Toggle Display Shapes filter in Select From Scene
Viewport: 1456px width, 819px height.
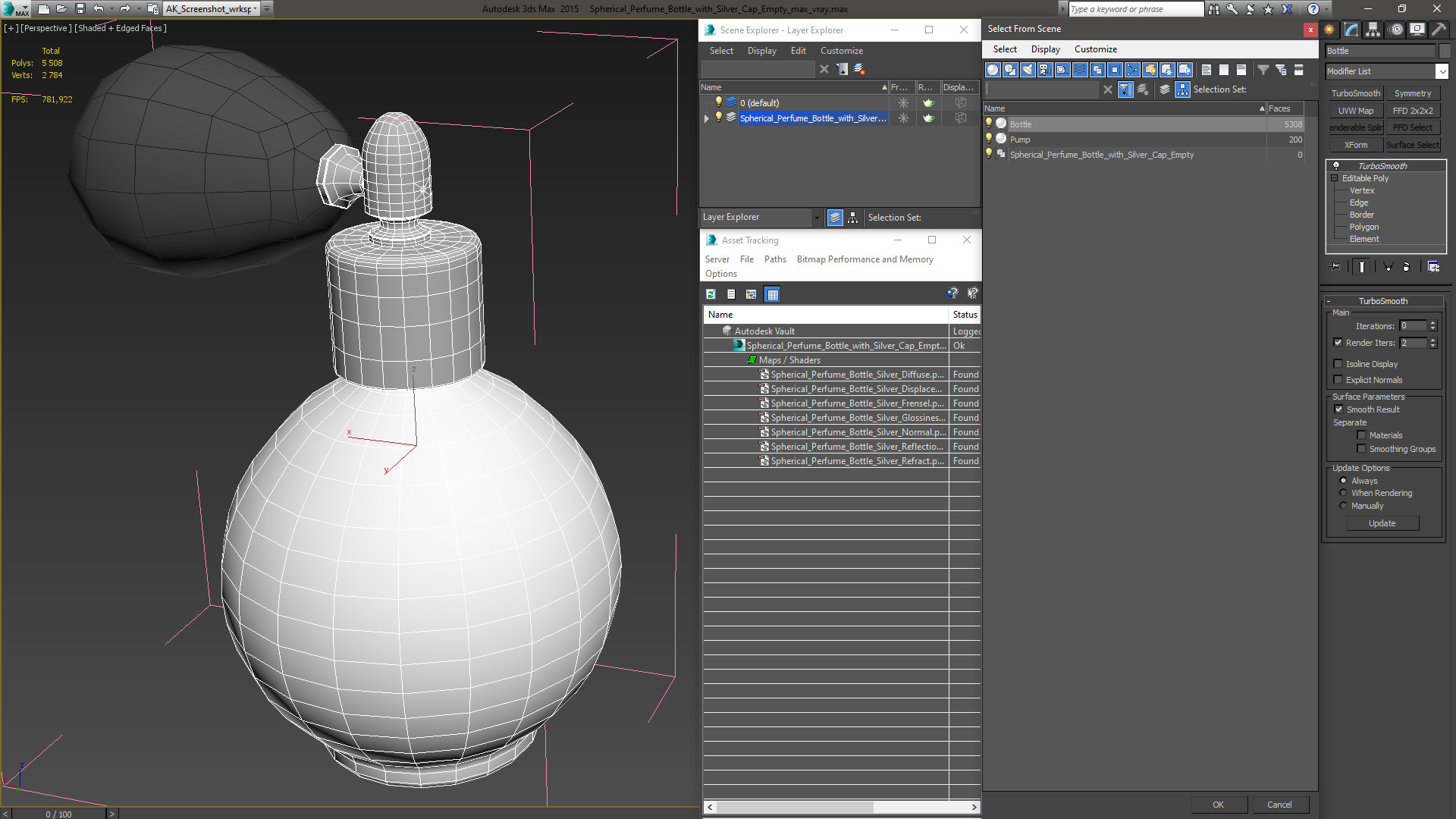tap(1010, 70)
